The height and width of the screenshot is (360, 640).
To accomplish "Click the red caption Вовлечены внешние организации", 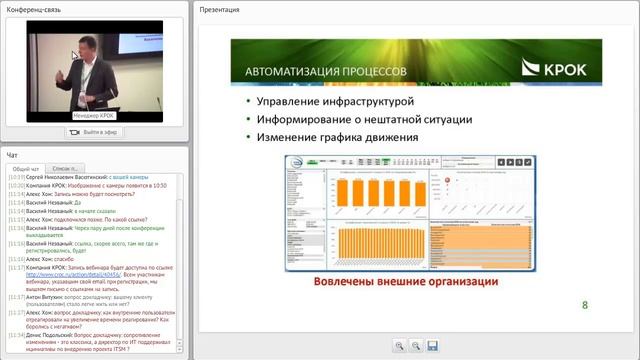I will coord(406,282).
